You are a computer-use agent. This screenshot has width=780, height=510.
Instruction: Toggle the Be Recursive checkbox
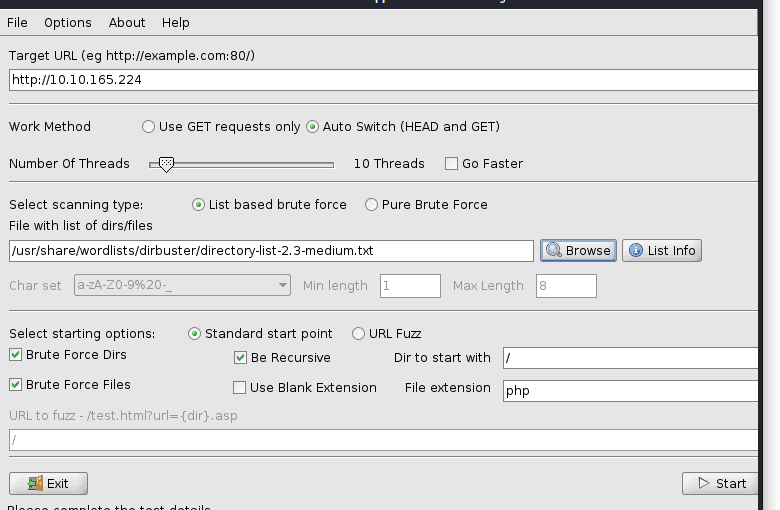point(240,358)
